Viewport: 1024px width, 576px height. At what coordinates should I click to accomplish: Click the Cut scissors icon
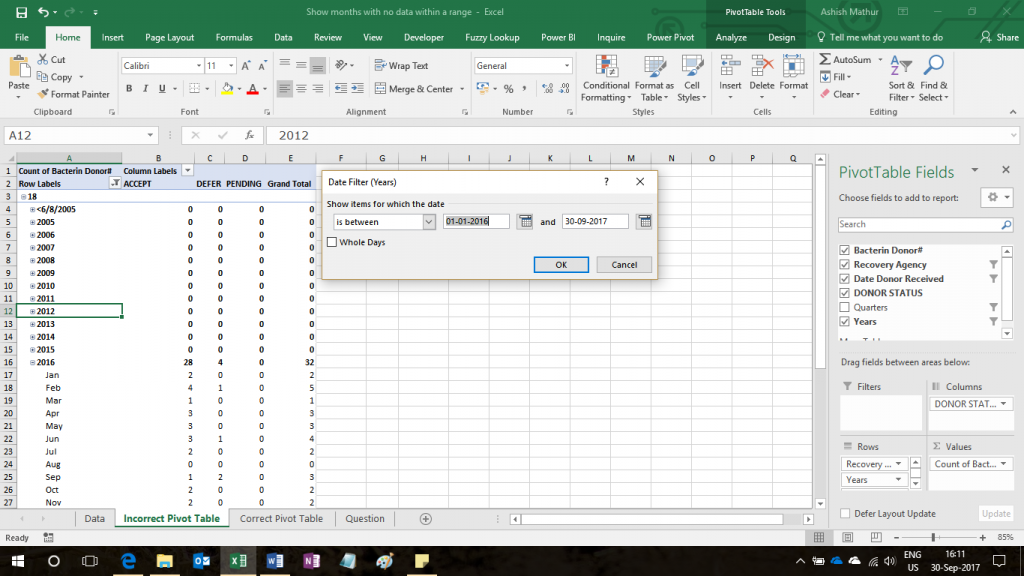[x=43, y=59]
